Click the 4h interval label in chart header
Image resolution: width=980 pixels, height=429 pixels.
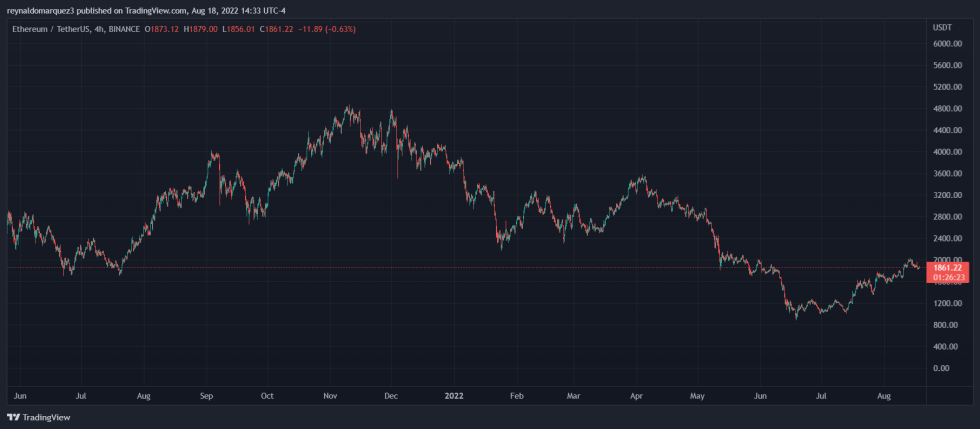[x=100, y=29]
